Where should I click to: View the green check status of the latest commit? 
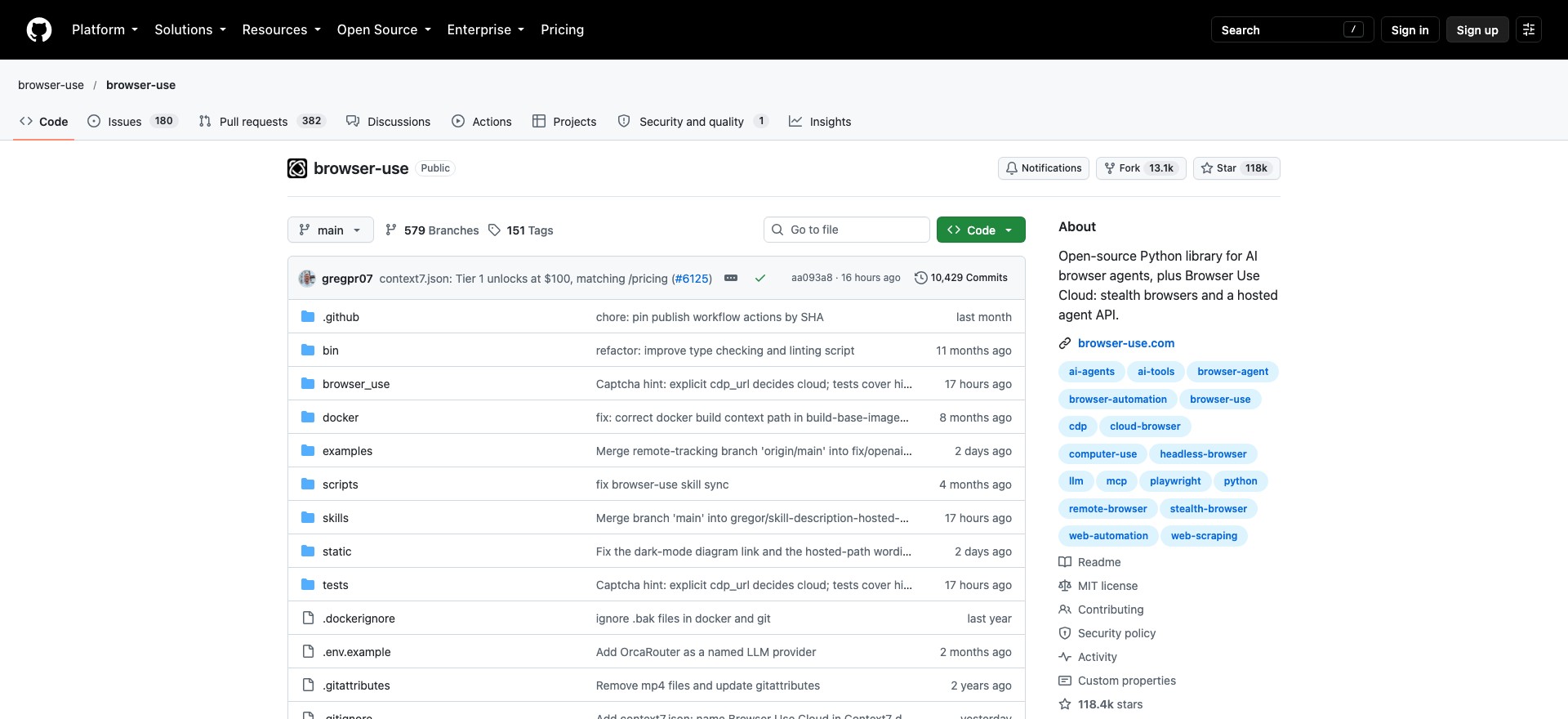(760, 278)
